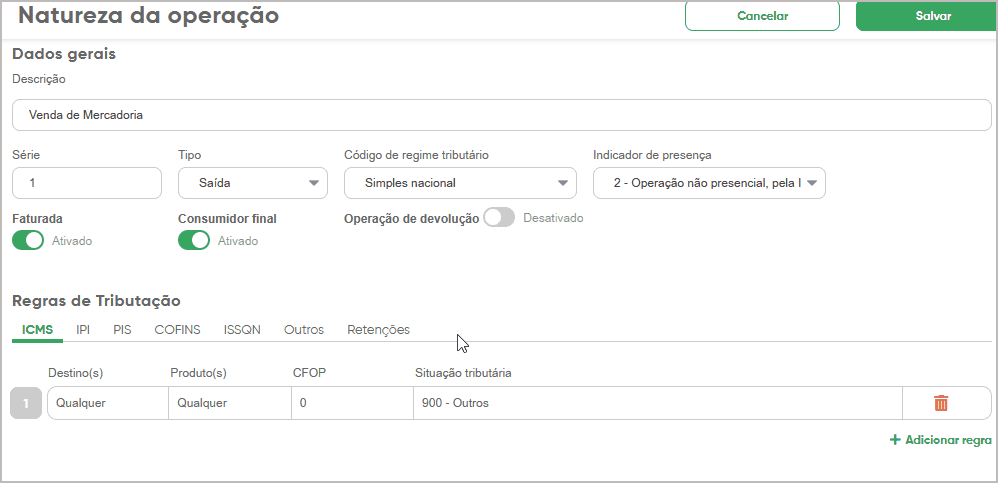
Task: Toggle the Faturada switch
Action: coord(28,241)
